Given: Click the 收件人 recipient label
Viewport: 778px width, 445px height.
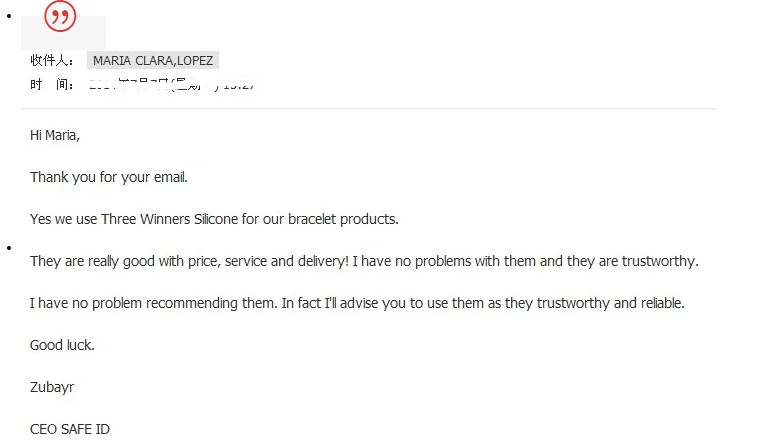Looking at the screenshot, I should click(52, 61).
